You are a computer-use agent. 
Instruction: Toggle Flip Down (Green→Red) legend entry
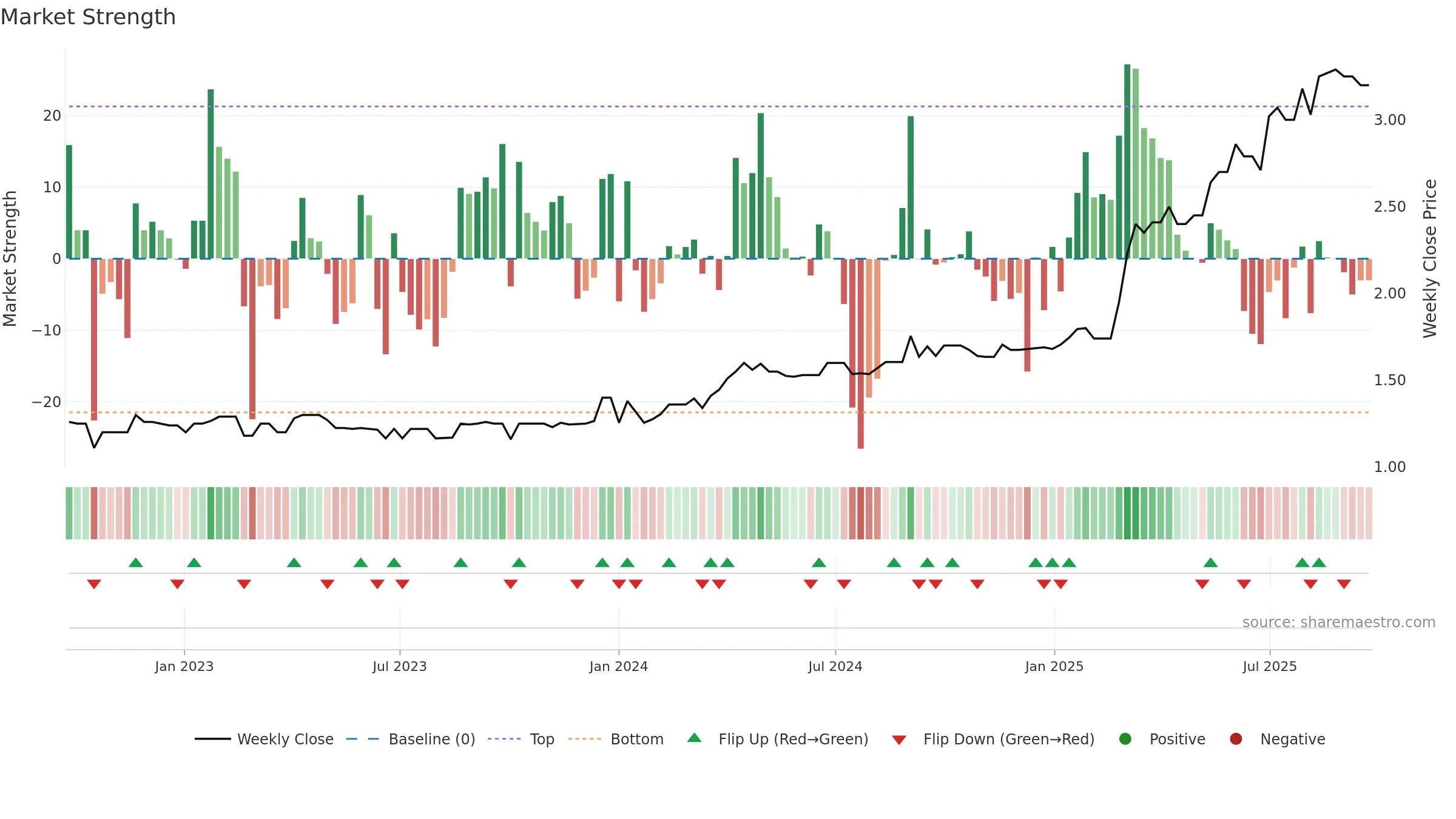[x=993, y=739]
